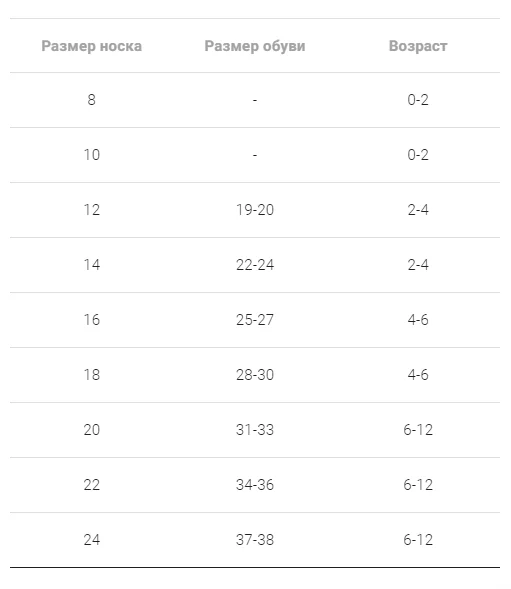Viewport: 511px width, 589px height.
Task: Click age 0-2 in the size 8 row
Action: click(x=418, y=100)
